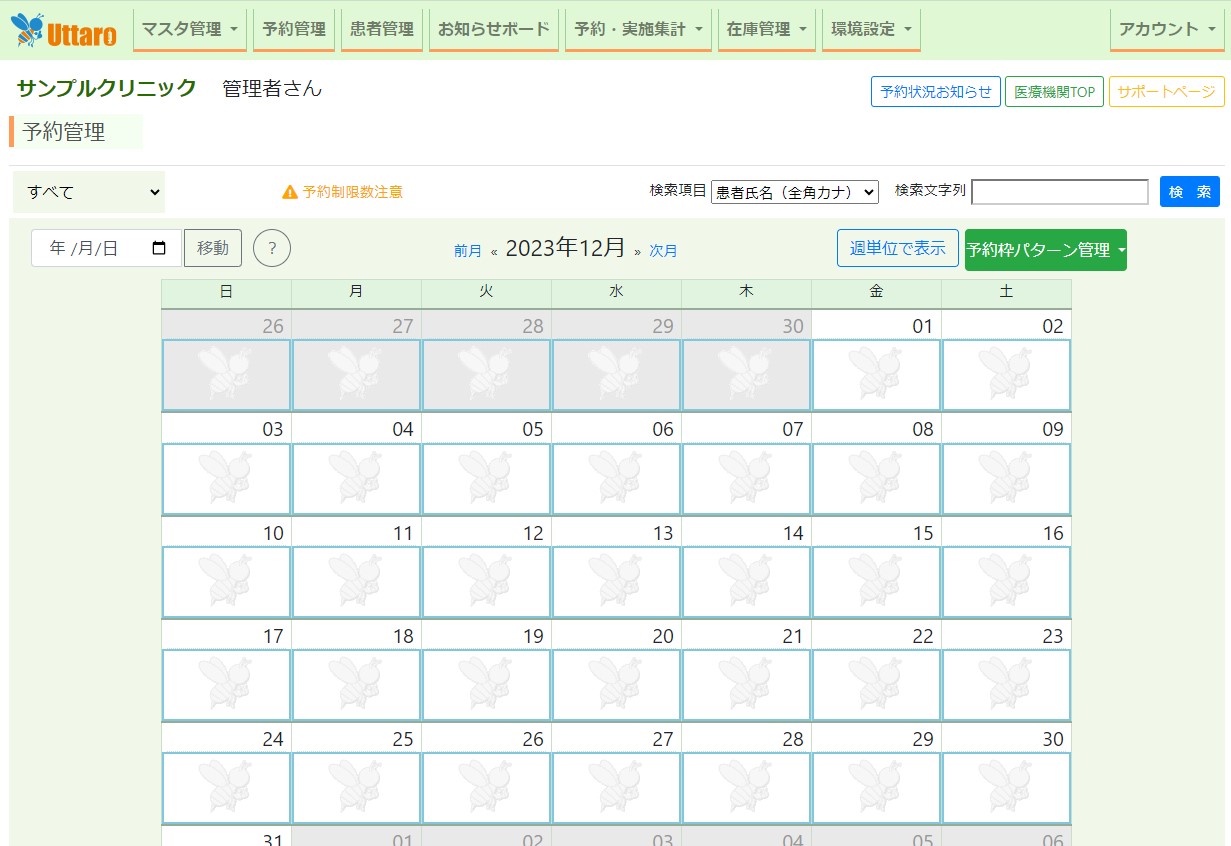Click the greyed bee cell for November 28
Viewport: 1231px width, 846px height.
(486, 375)
